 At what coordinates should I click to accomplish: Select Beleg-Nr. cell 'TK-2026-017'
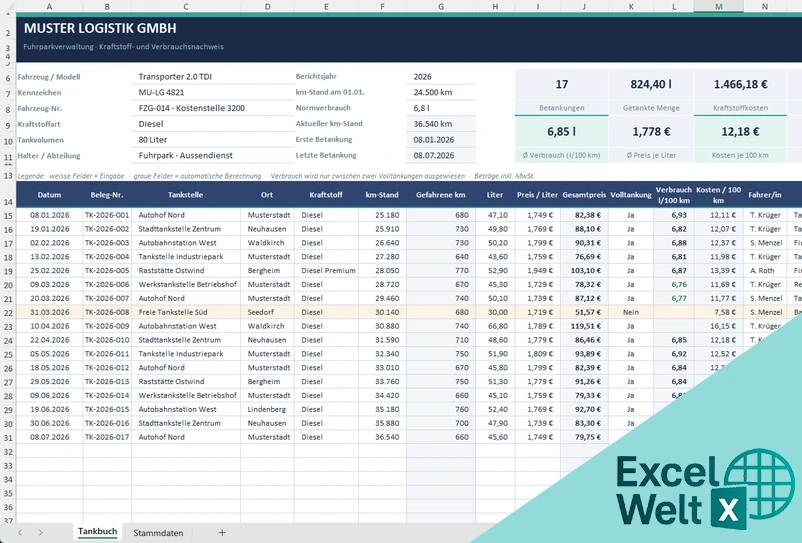pos(107,437)
